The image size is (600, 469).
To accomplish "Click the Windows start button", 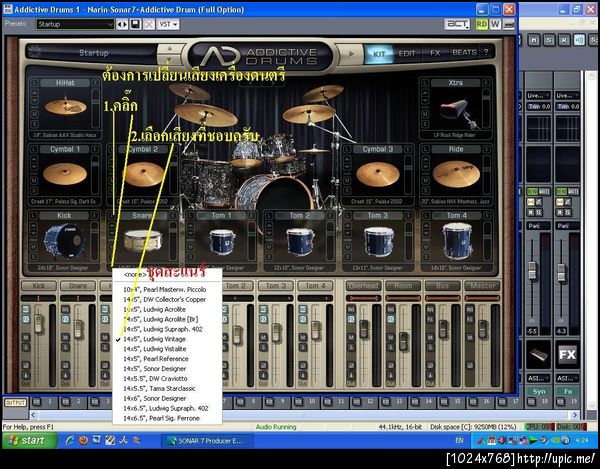I will pos(30,440).
